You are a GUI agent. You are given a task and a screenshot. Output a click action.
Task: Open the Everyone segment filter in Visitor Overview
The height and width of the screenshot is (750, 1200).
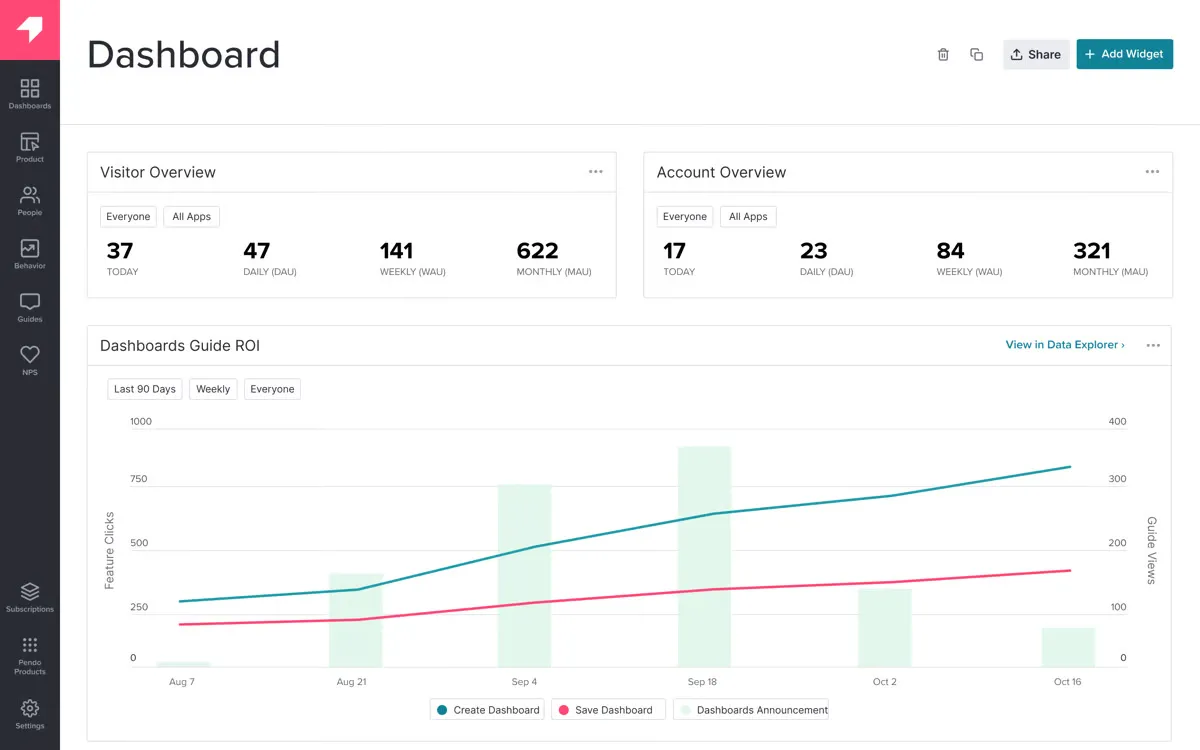(x=128, y=216)
